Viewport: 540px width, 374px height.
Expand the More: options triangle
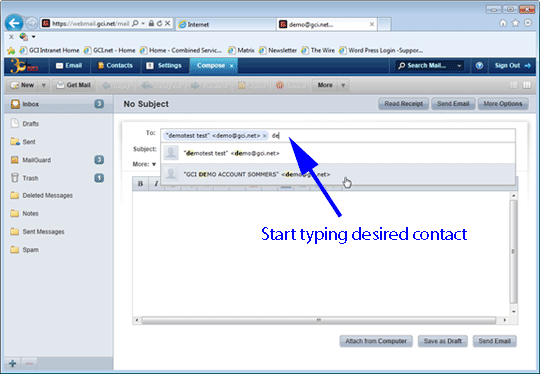(x=154, y=164)
